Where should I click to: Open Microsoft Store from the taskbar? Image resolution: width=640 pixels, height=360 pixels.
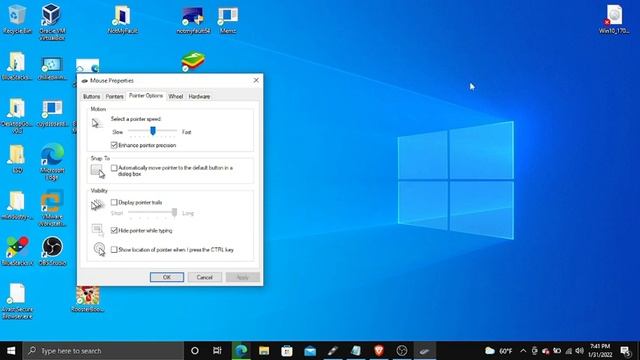tap(287, 351)
